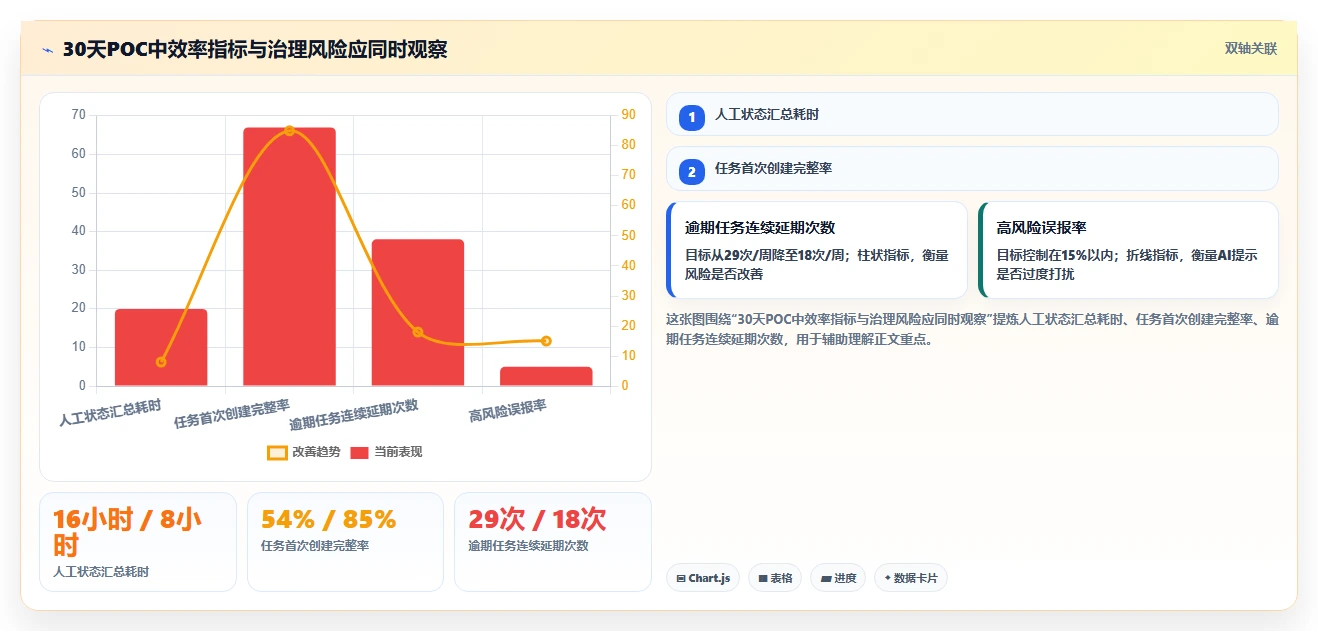
Task: Click the trend line point above 高风险误报率
Action: (546, 341)
